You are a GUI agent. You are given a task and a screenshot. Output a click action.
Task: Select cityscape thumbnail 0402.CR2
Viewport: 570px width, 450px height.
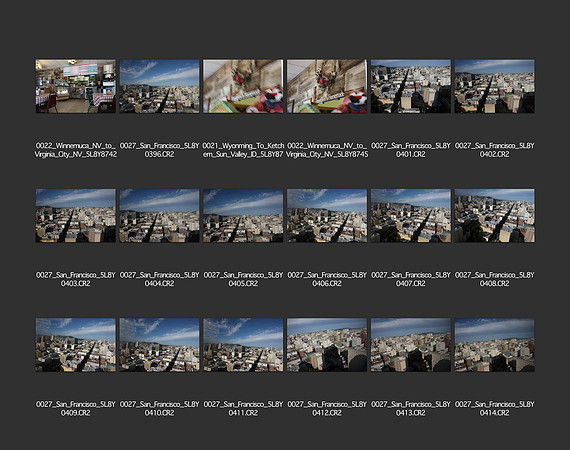[494, 86]
